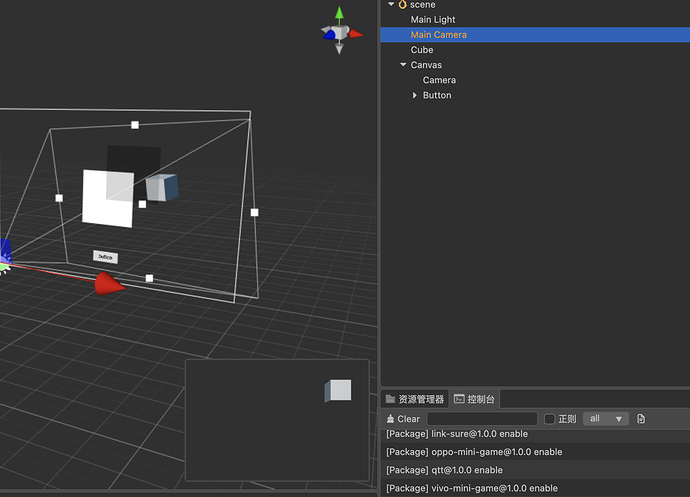Click the camera preview thumbnail
Viewport: 690px width, 497px height.
pos(277,420)
